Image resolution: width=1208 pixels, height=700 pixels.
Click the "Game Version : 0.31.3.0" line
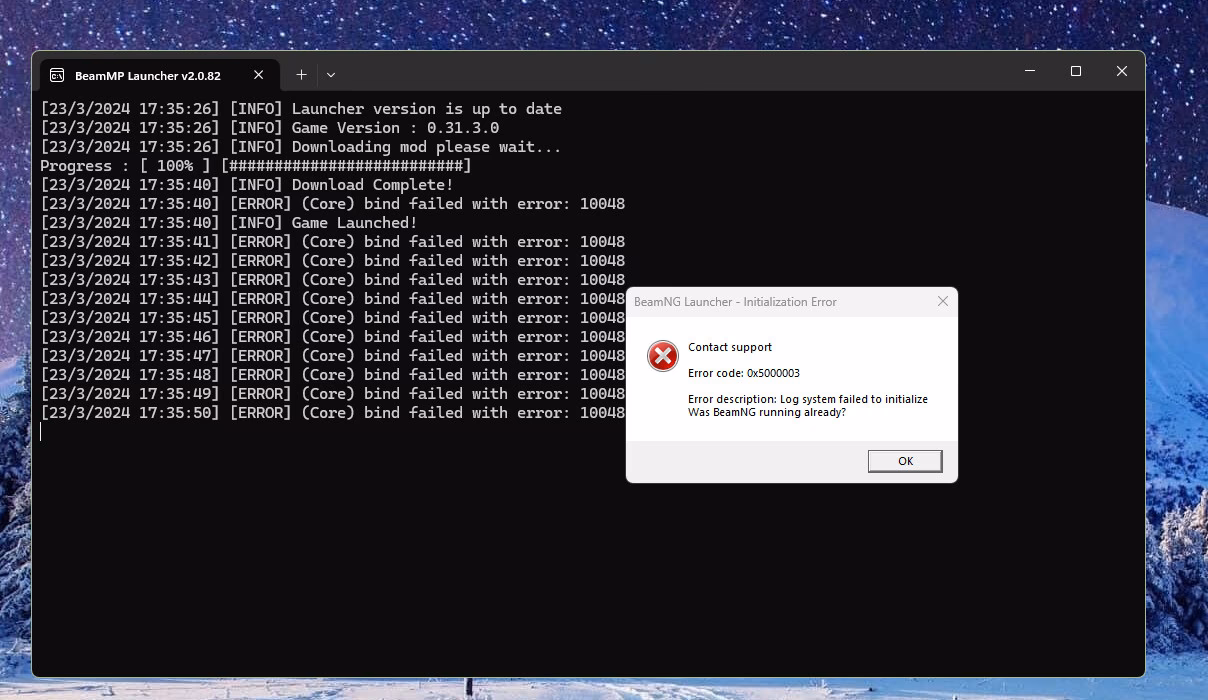coord(270,128)
